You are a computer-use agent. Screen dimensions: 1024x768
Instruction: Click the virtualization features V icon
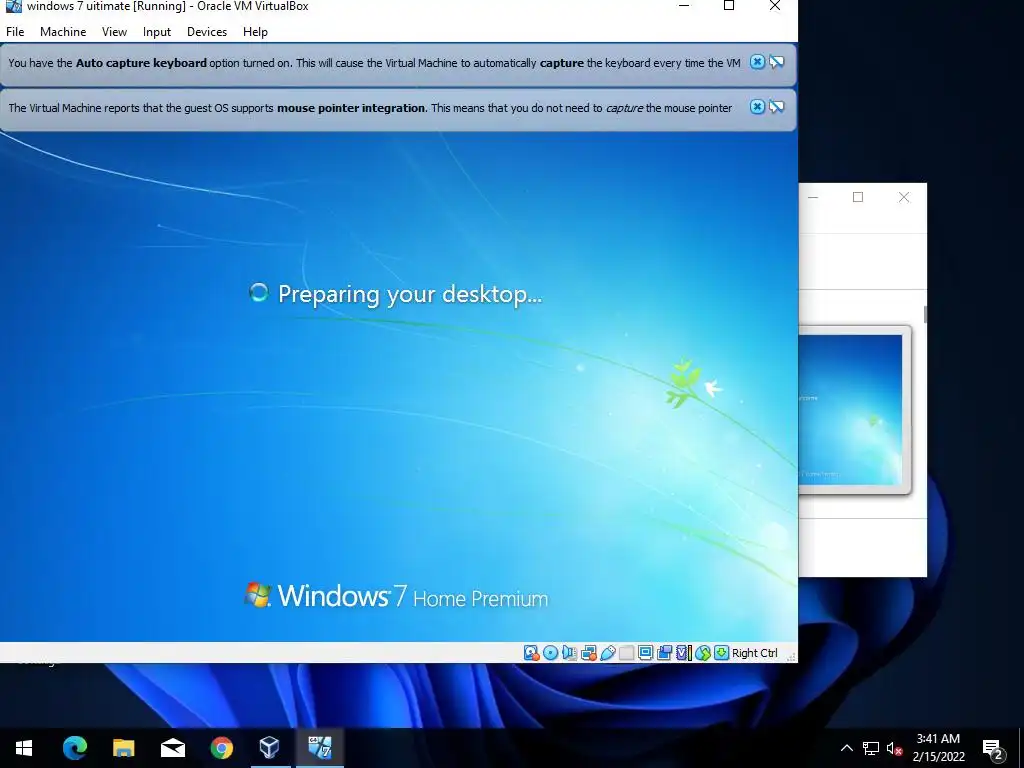[683, 653]
